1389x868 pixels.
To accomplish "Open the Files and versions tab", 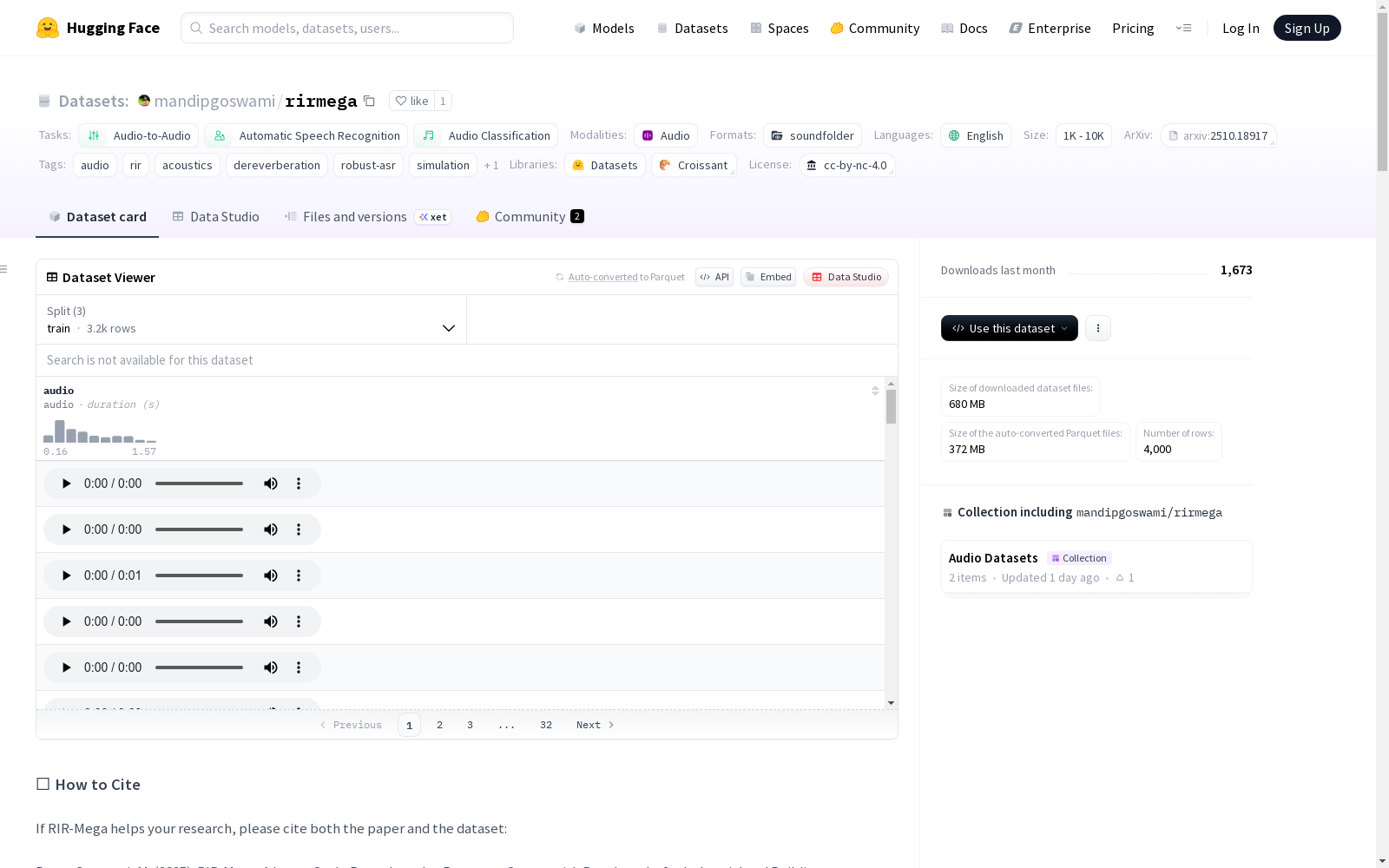I will (366, 217).
